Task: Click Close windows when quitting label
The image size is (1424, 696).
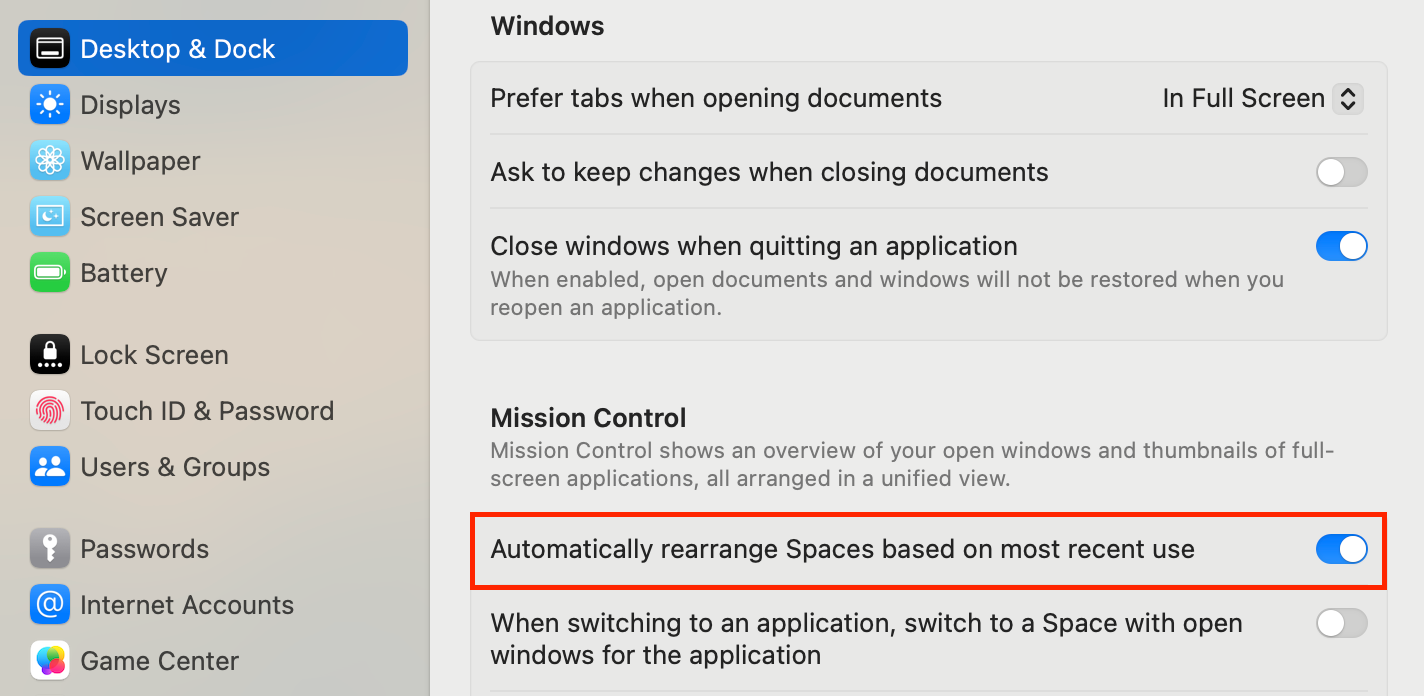Action: (x=754, y=246)
